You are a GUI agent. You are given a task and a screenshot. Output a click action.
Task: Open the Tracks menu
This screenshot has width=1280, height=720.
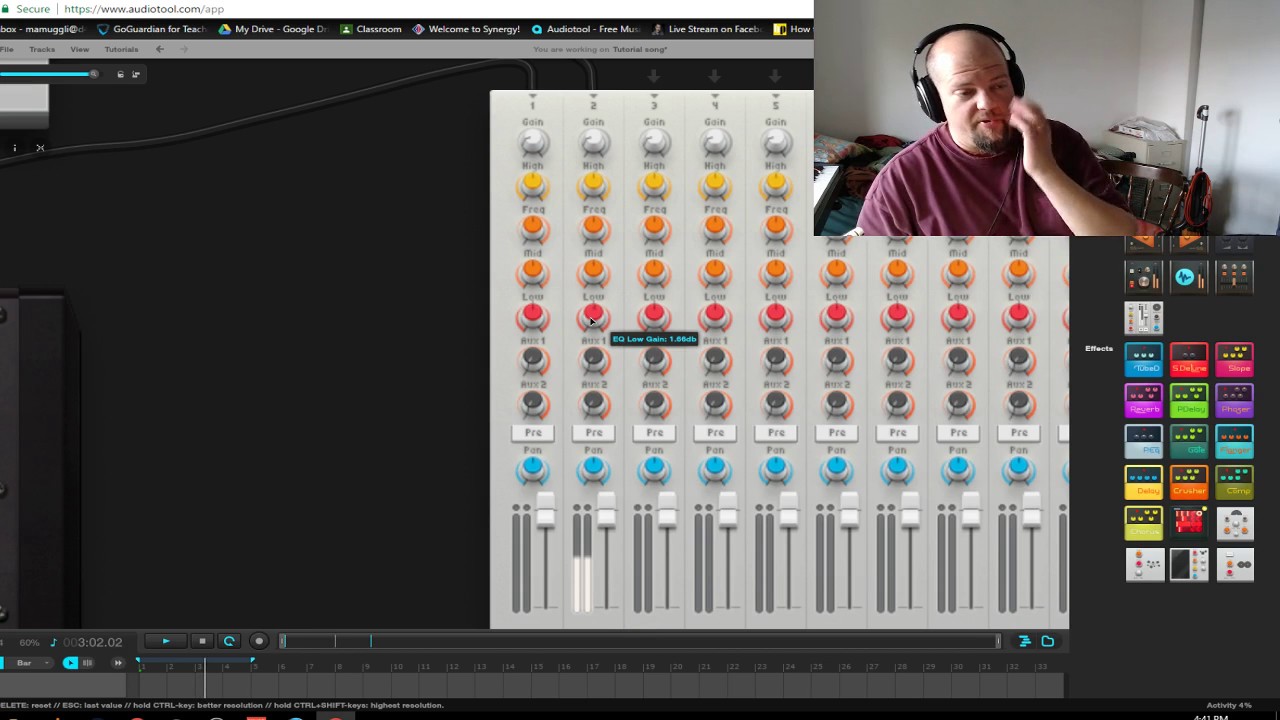42,49
